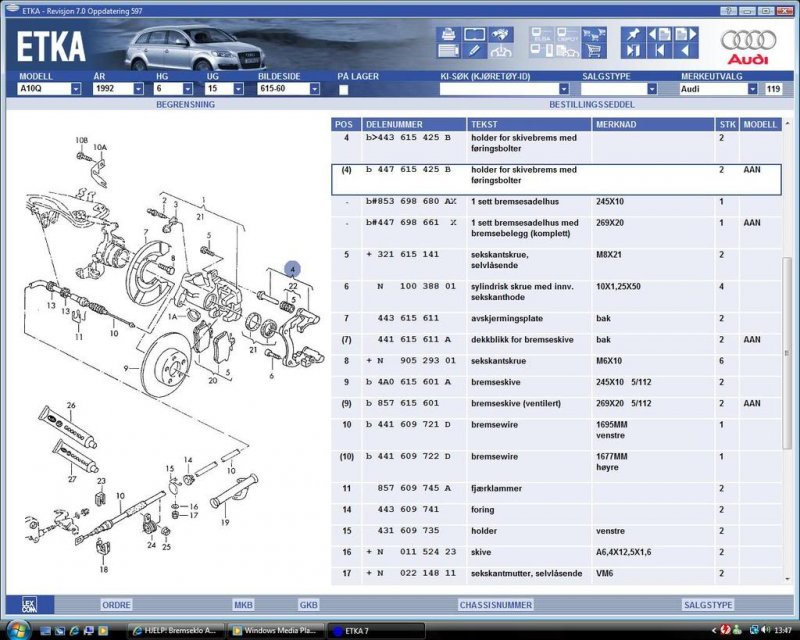
Task: Select the highlighted callout 4 in the diagram
Action: click(x=292, y=268)
